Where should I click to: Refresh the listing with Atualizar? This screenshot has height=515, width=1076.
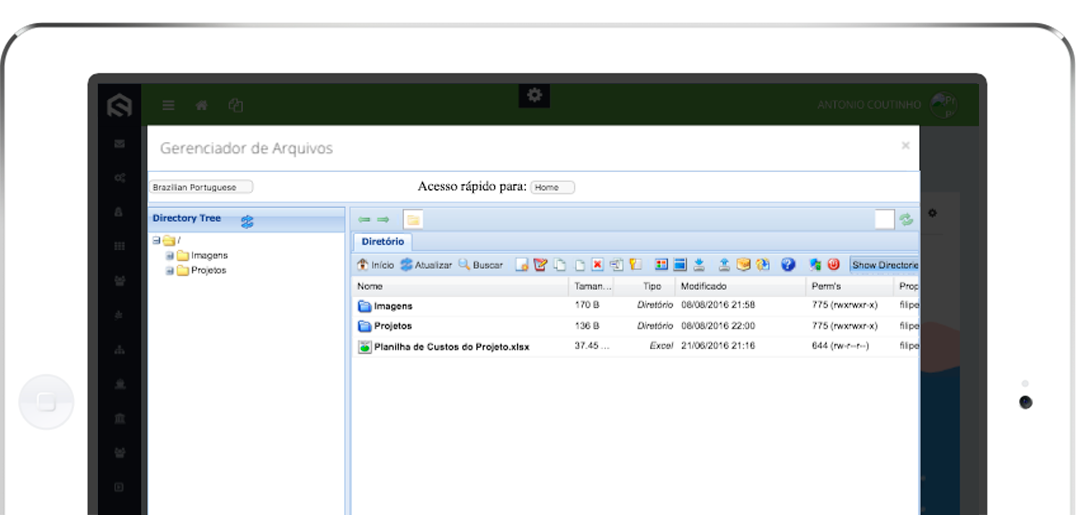pyautogui.click(x=426, y=265)
